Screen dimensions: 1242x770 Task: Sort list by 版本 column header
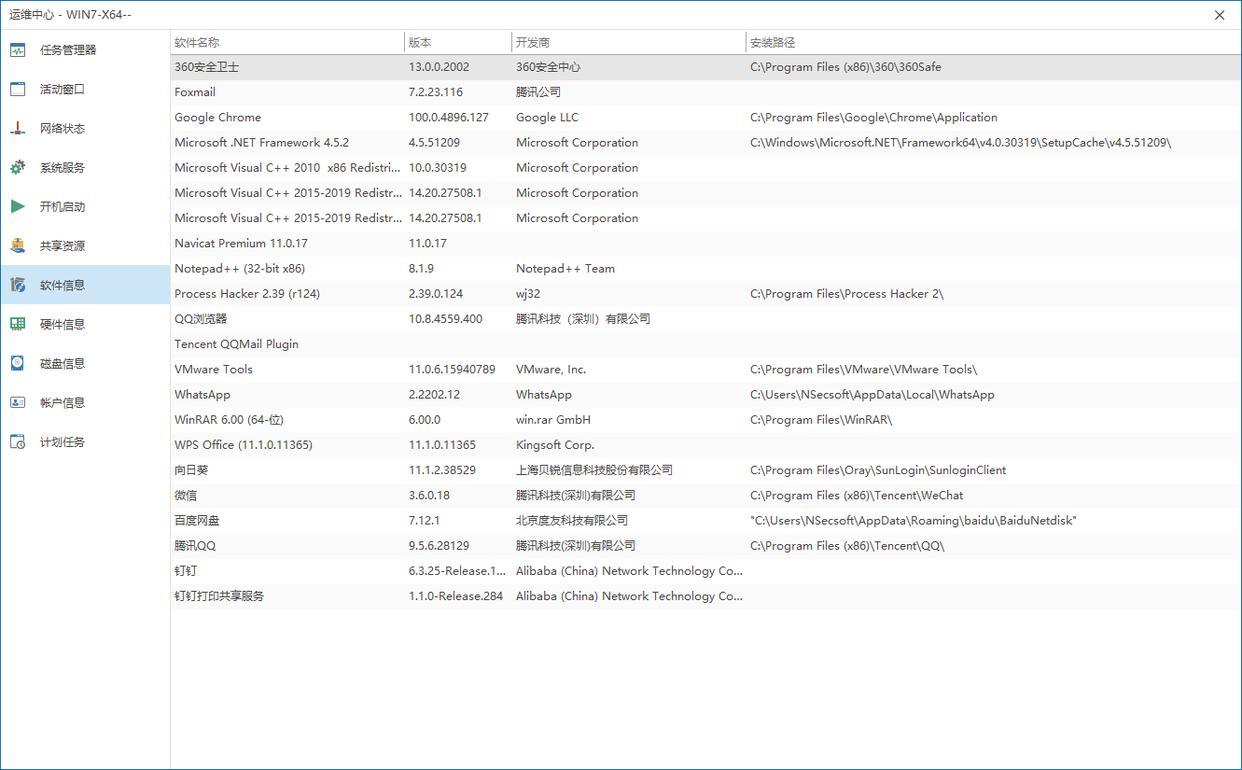point(420,43)
